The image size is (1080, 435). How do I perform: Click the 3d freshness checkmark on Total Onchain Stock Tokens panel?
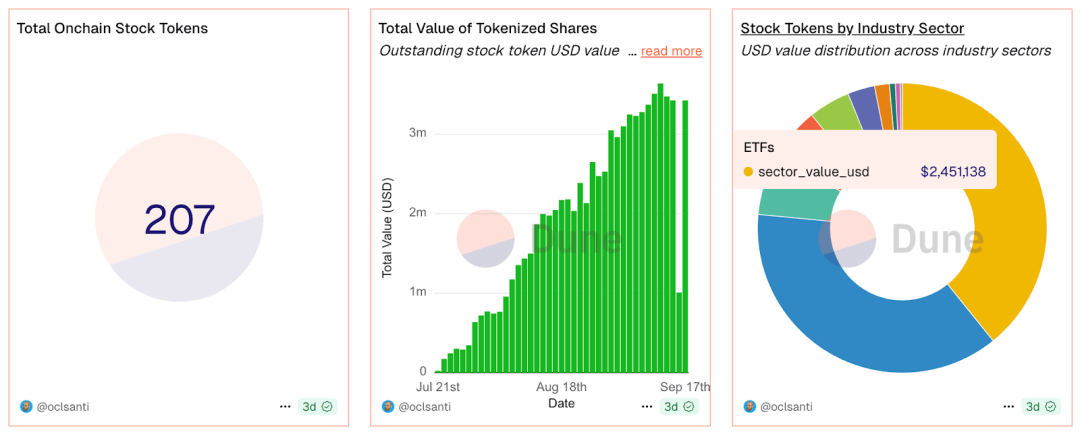[328, 407]
